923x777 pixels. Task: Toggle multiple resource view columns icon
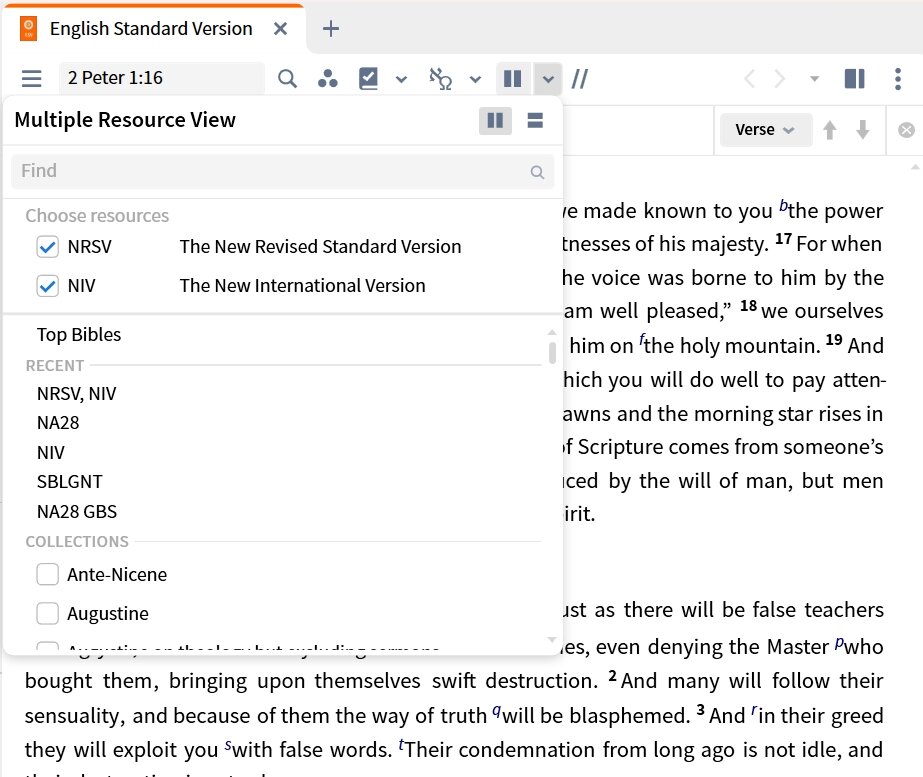click(513, 78)
